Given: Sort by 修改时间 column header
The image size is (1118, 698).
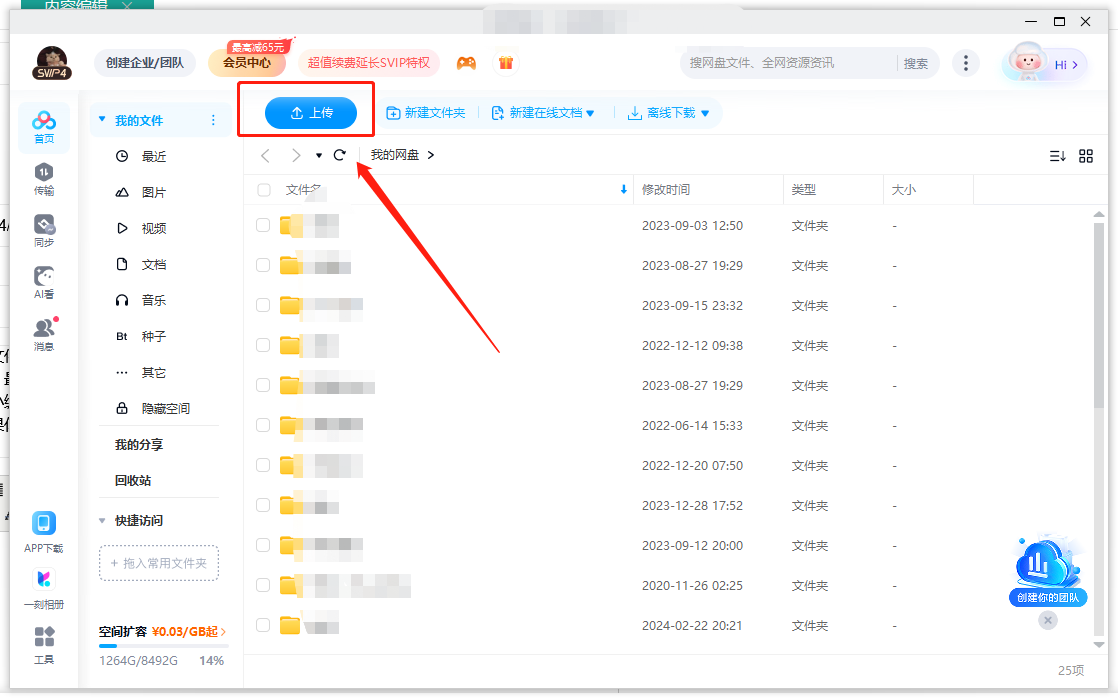Looking at the screenshot, I should click(x=666, y=190).
